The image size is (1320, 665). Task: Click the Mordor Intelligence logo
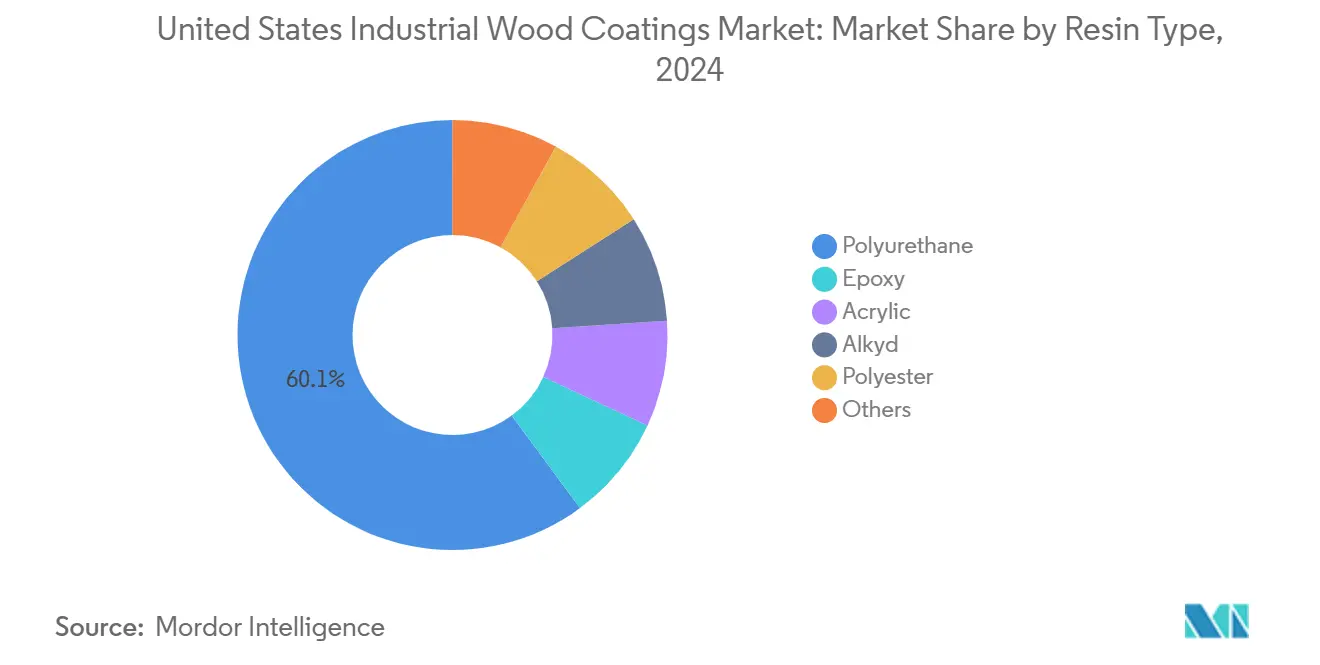(x=1216, y=620)
